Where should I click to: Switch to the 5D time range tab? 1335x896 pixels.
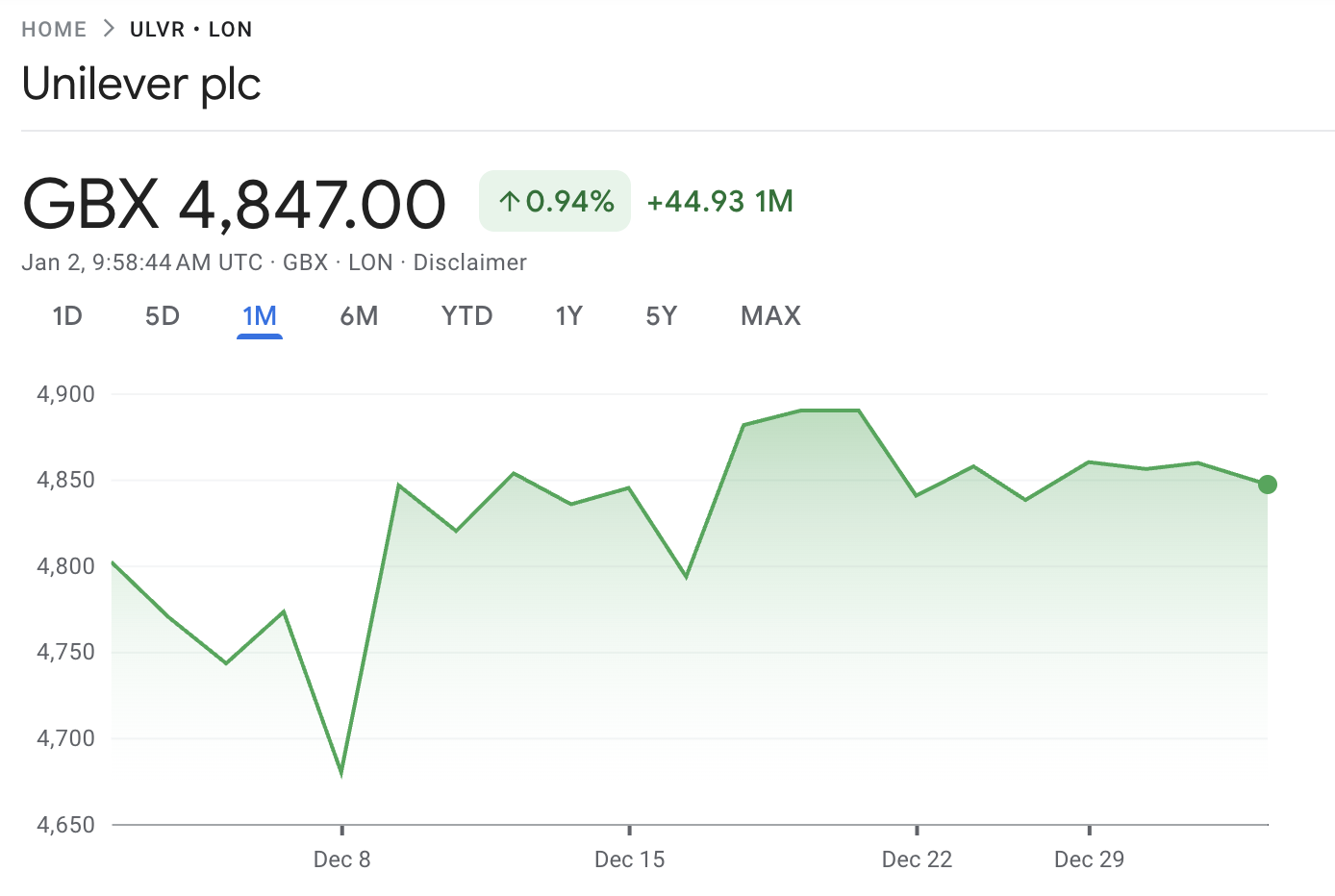(162, 315)
